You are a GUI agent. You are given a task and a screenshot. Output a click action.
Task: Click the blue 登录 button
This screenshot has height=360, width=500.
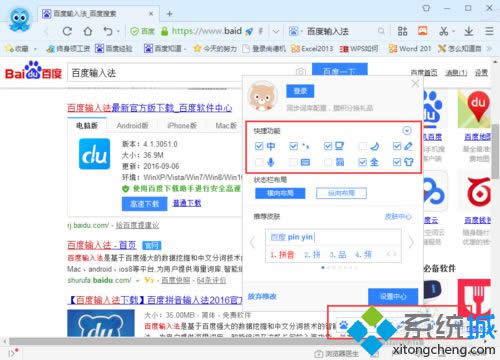click(x=300, y=91)
